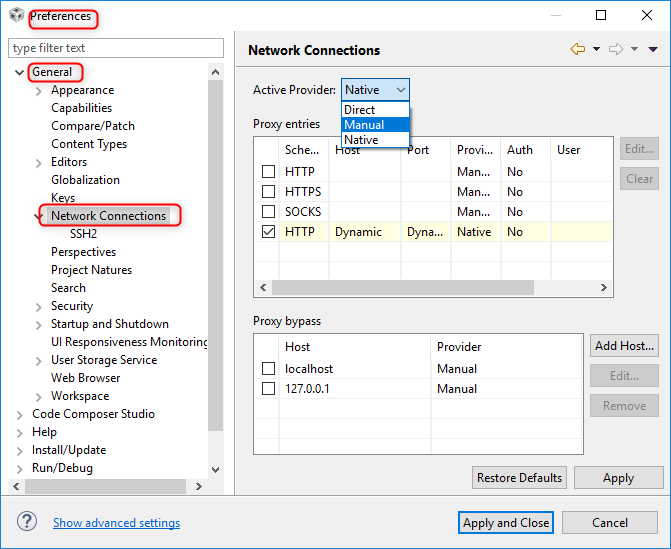Open the view menu triangle in header
Screen dimensions: 671x549
click(653, 50)
